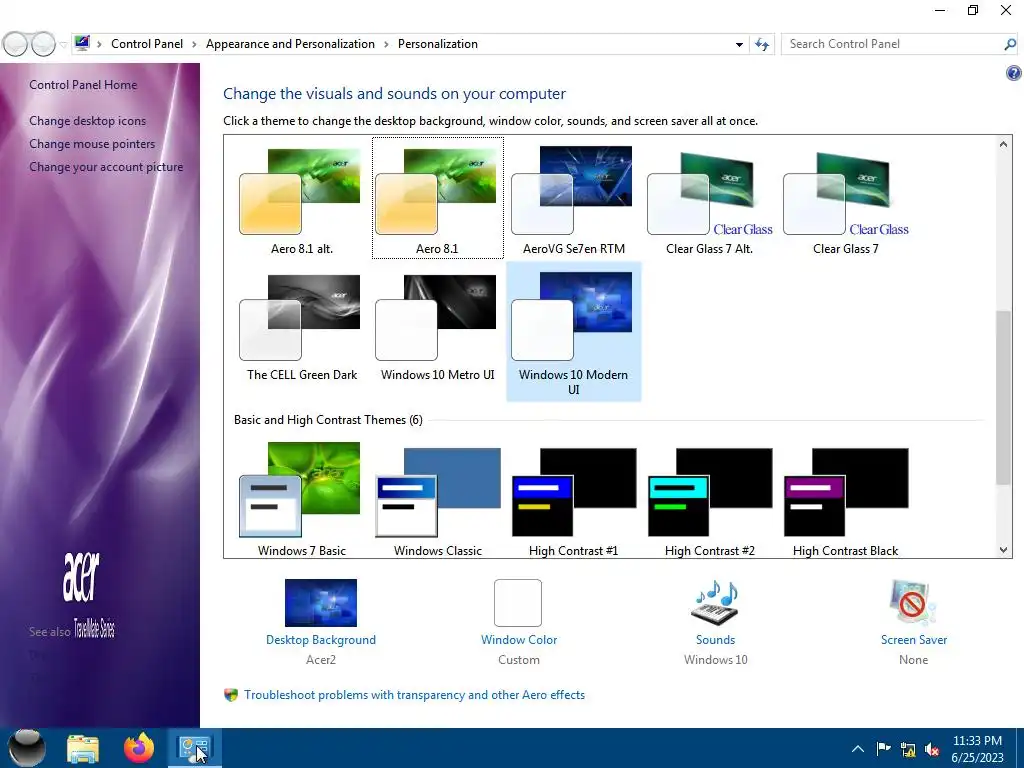
Task: Open File Explorer from the taskbar
Action: tap(82, 748)
